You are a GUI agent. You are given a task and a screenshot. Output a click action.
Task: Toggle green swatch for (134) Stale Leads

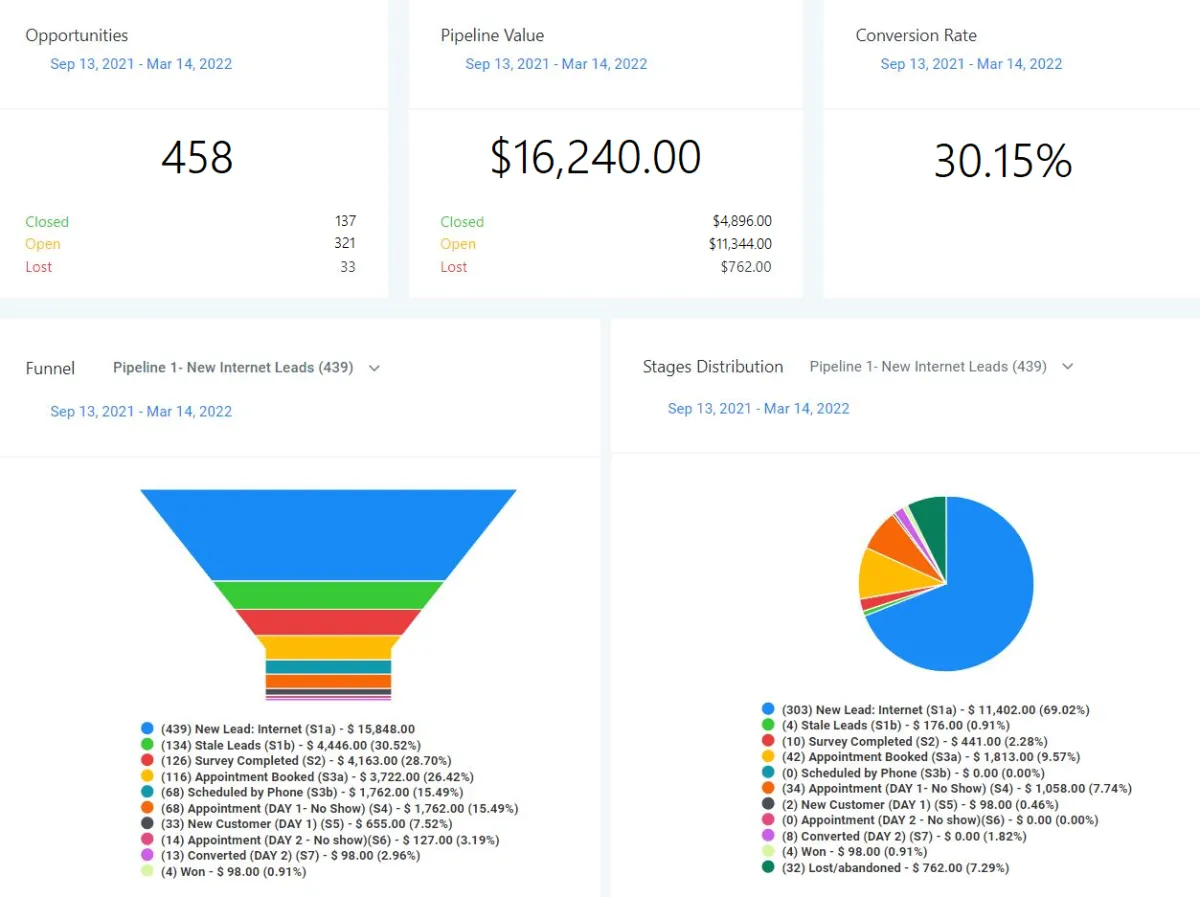148,745
